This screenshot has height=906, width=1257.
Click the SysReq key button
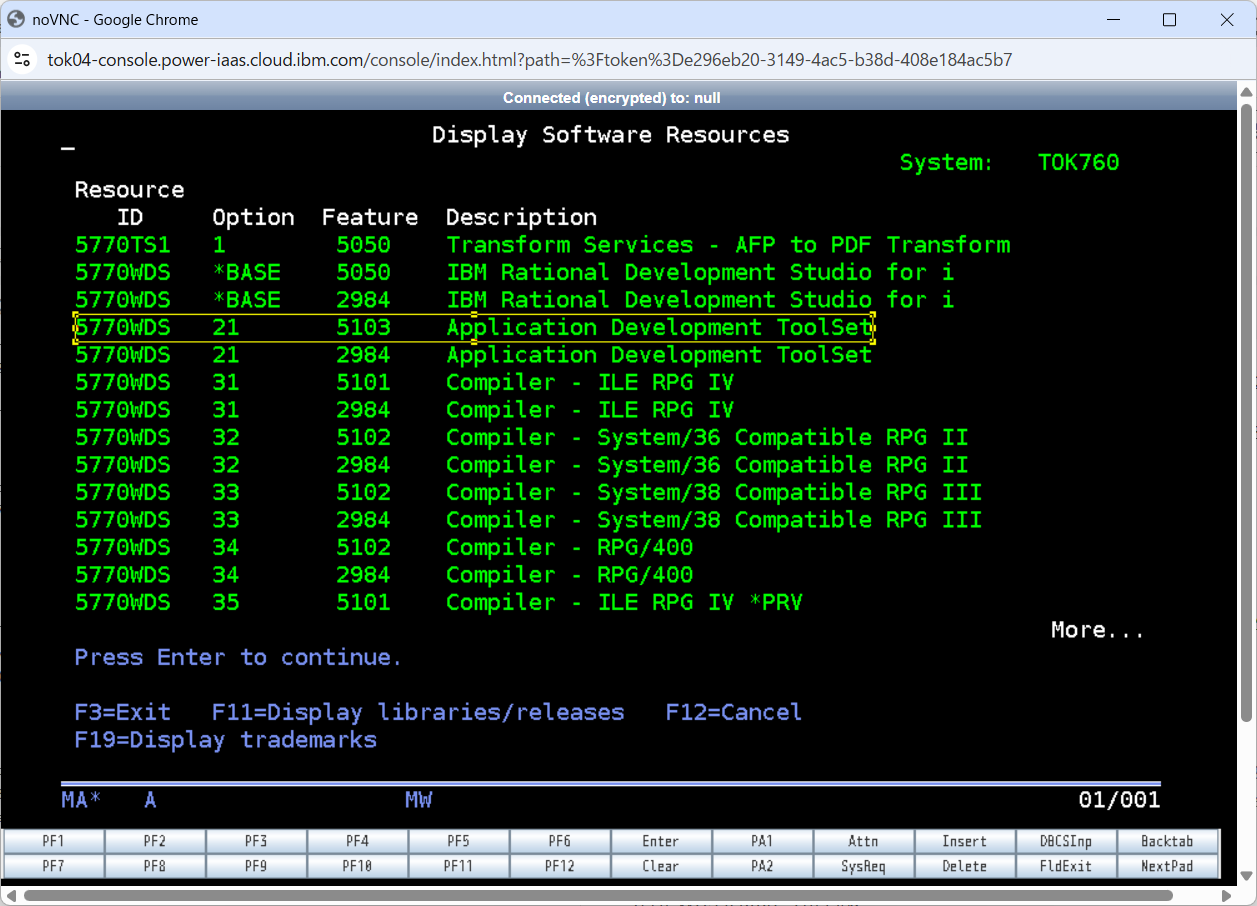864,866
